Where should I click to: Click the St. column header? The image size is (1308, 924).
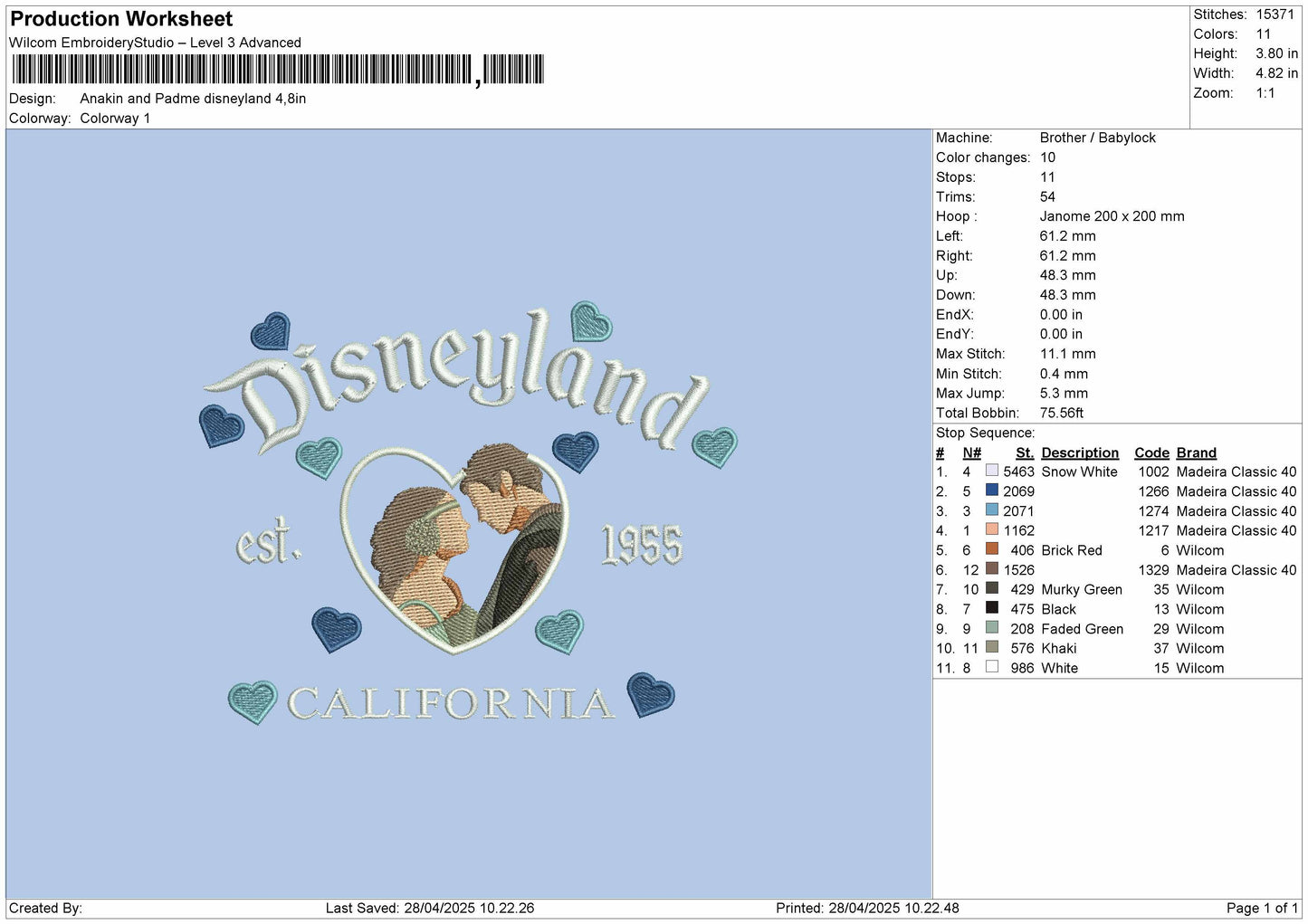(x=1025, y=452)
